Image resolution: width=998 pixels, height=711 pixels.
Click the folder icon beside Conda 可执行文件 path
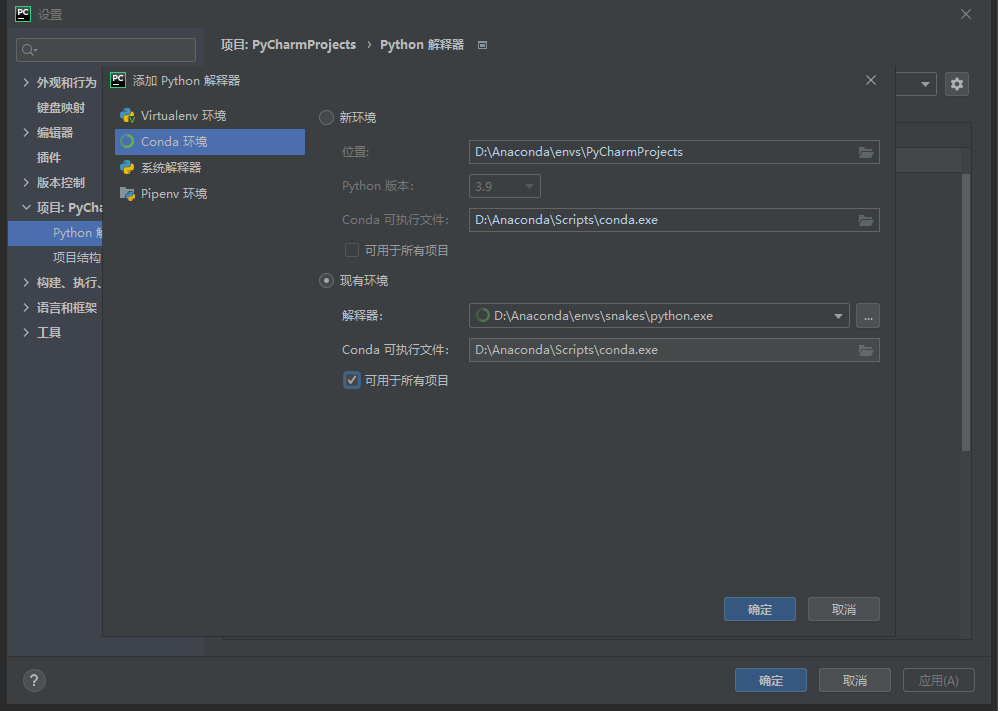tap(866, 220)
